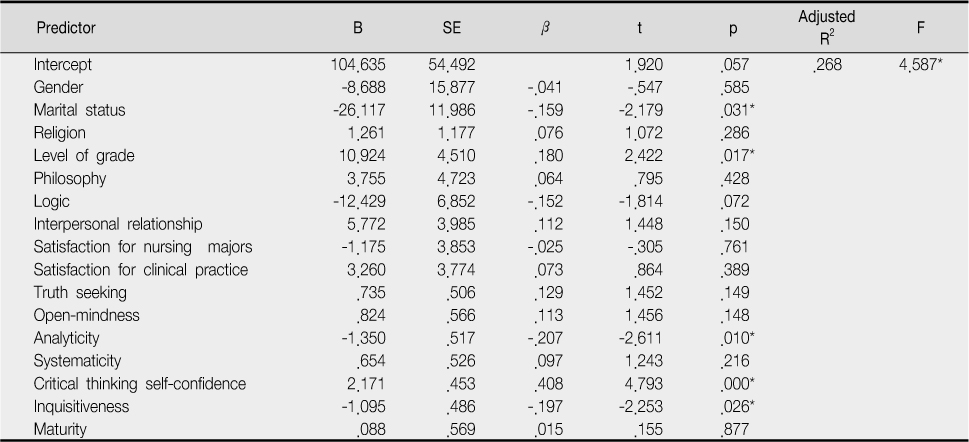
Task: Click the Adjusted R² value .268
Action: [827, 64]
